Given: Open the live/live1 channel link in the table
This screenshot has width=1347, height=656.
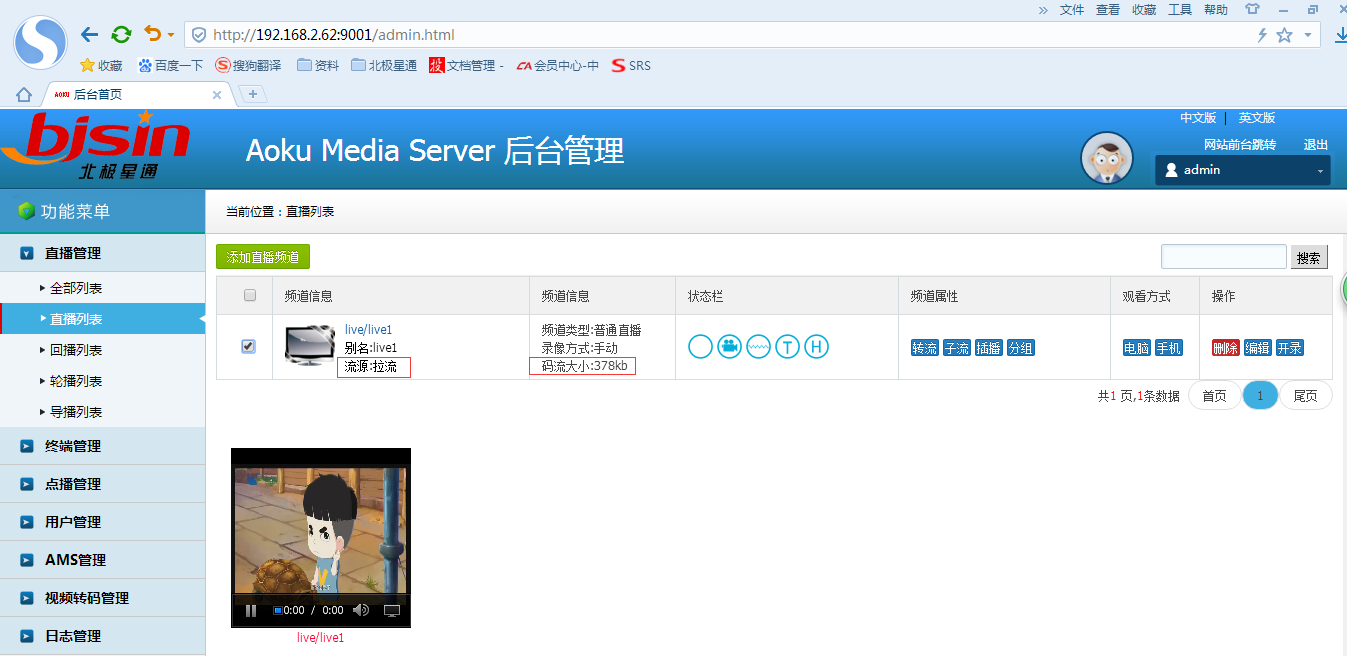Looking at the screenshot, I should (368, 329).
